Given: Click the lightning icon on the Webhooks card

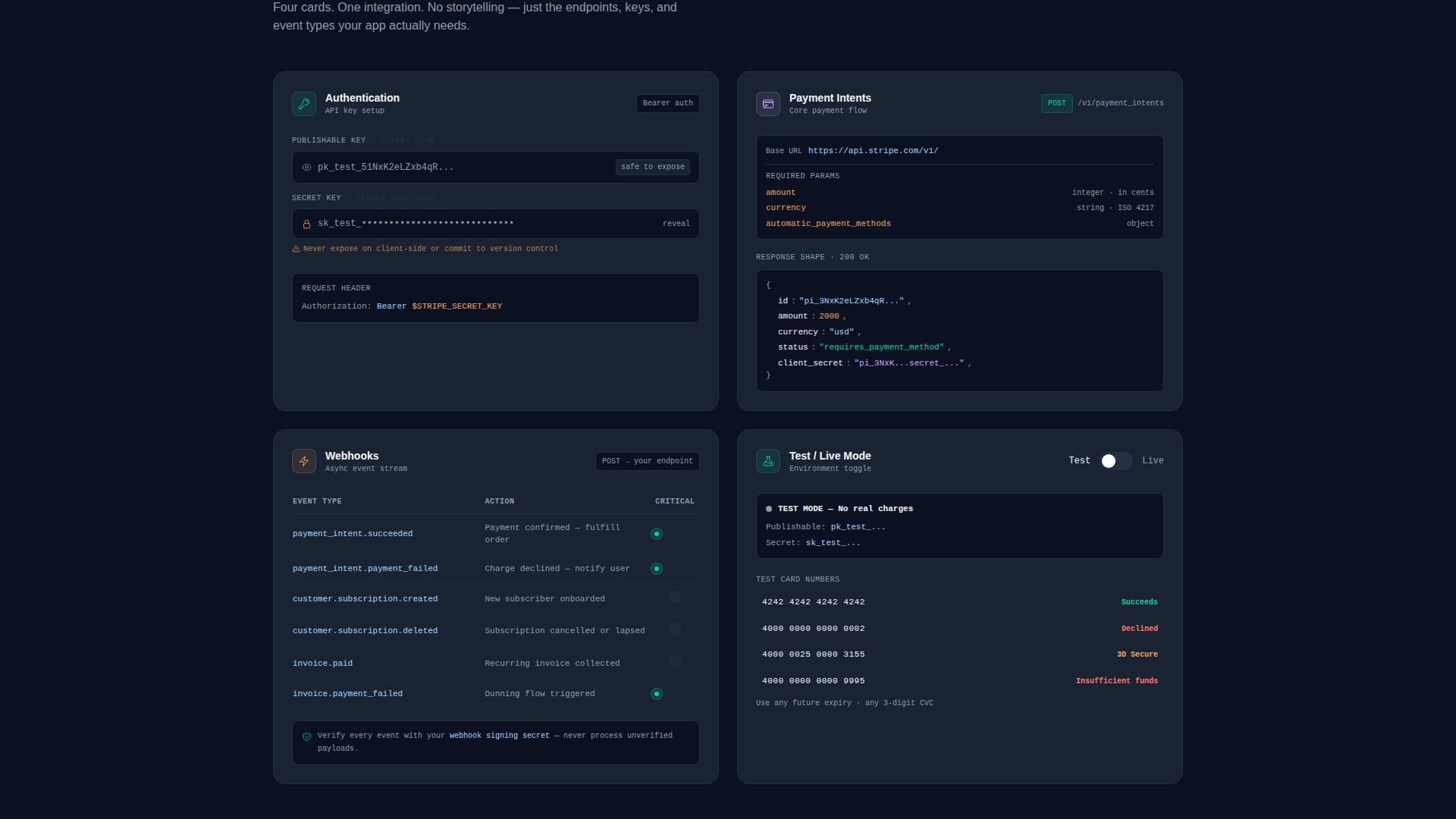Looking at the screenshot, I should (303, 461).
